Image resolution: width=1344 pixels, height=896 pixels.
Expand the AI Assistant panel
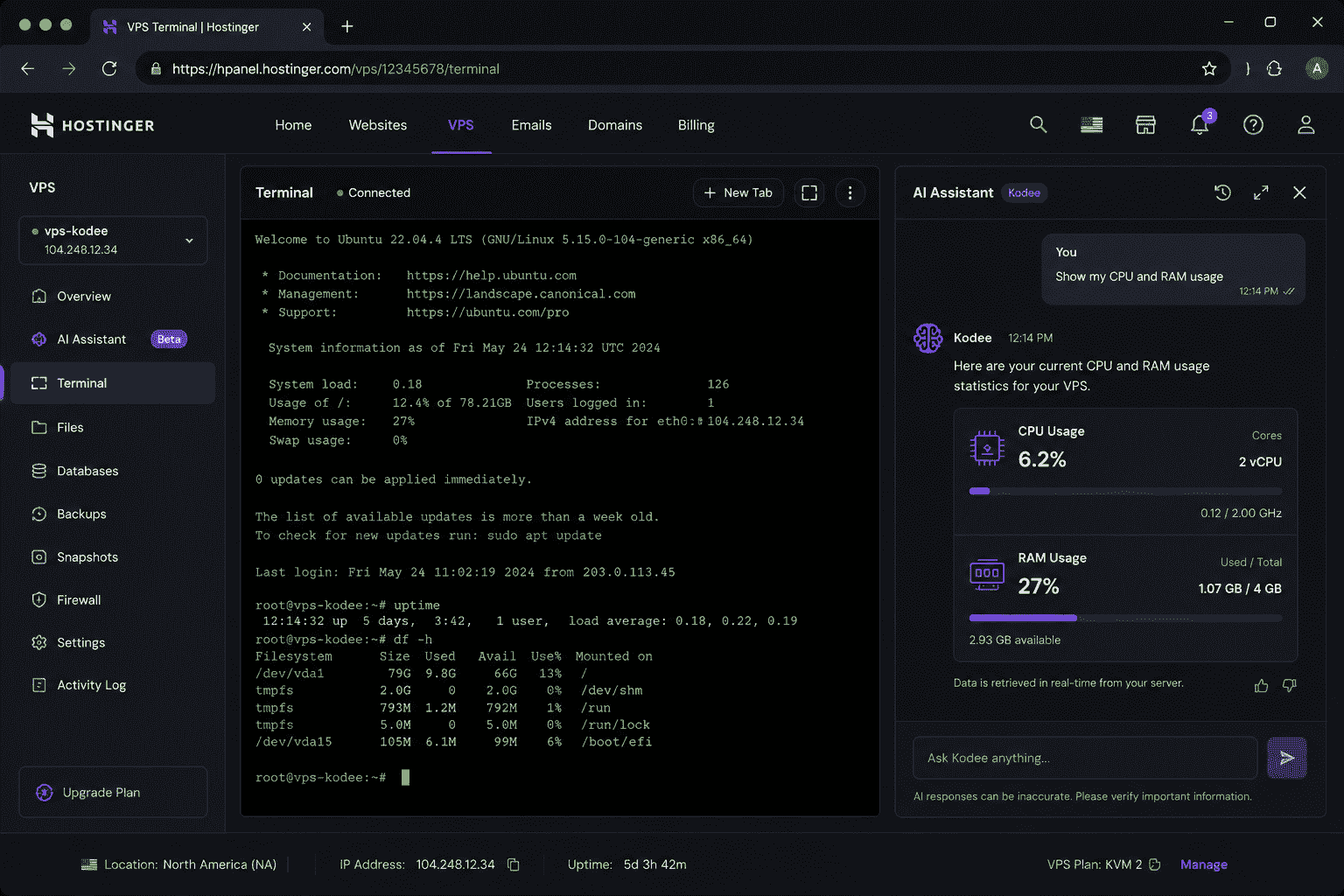pos(1261,192)
